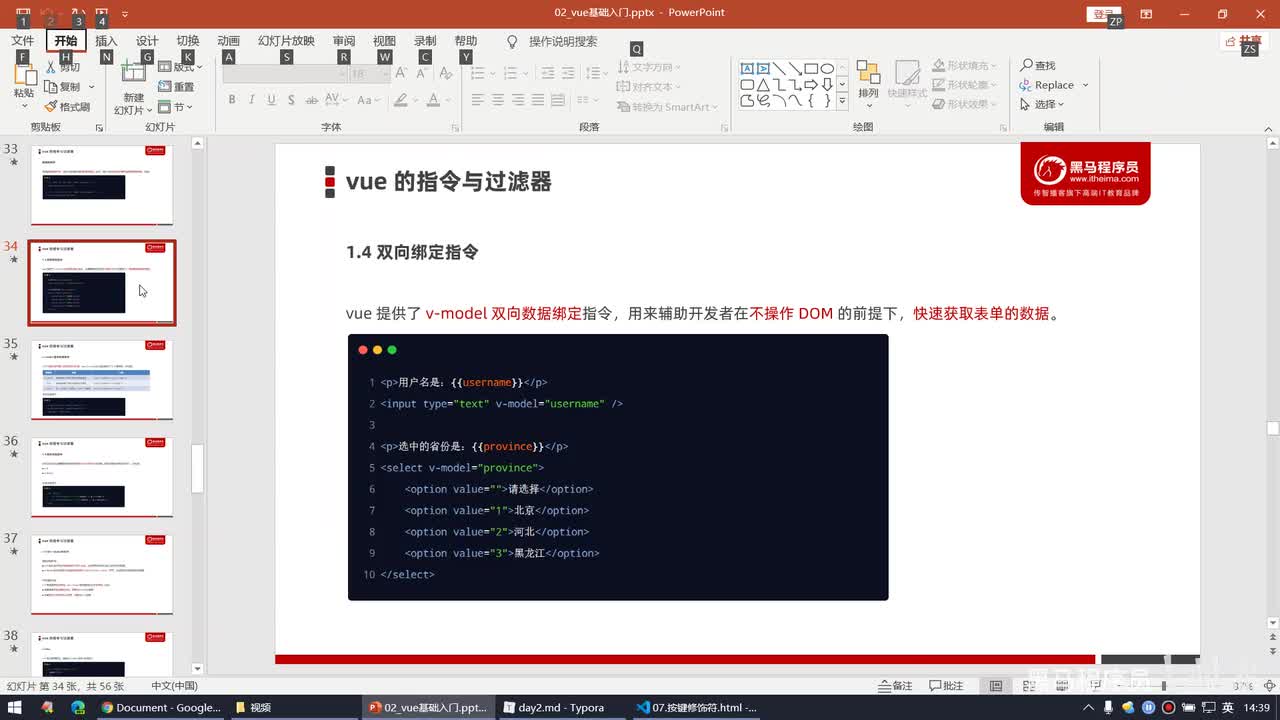Open the Change Case (Aa) dropdown

pos(369,100)
